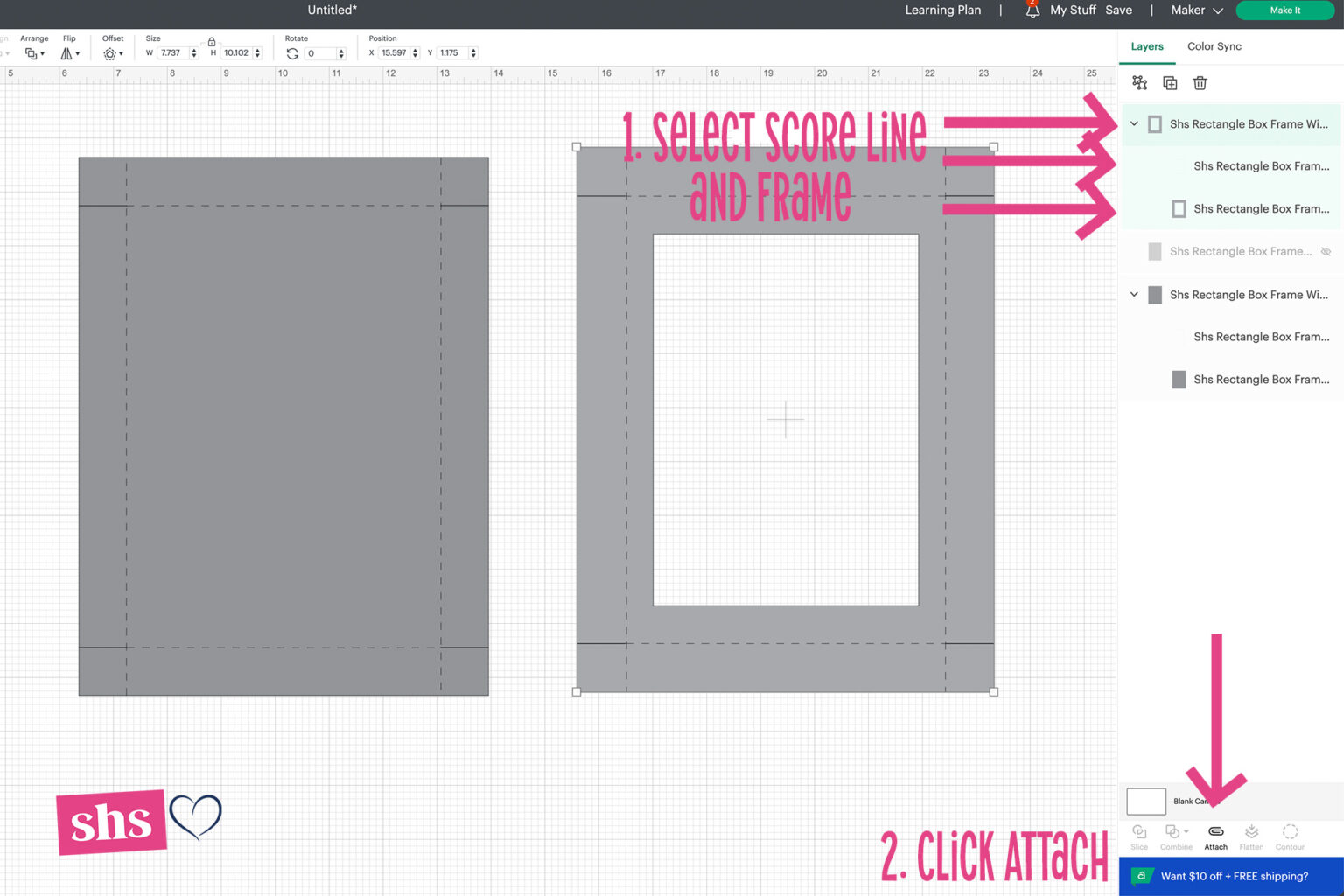
Task: Duplicate selection via the duplicate icon
Action: [x=1171, y=82]
